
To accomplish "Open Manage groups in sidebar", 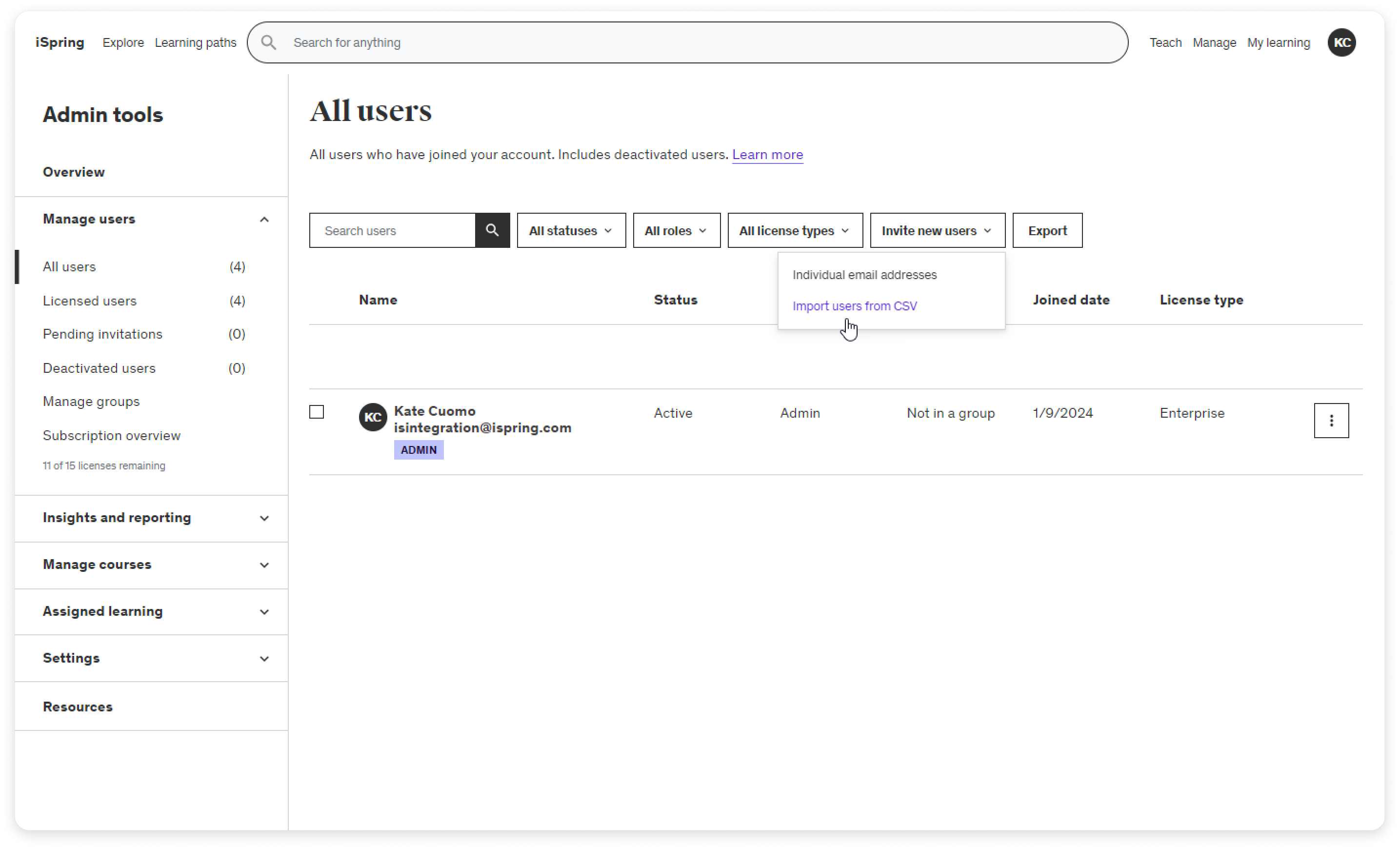I will tap(91, 401).
